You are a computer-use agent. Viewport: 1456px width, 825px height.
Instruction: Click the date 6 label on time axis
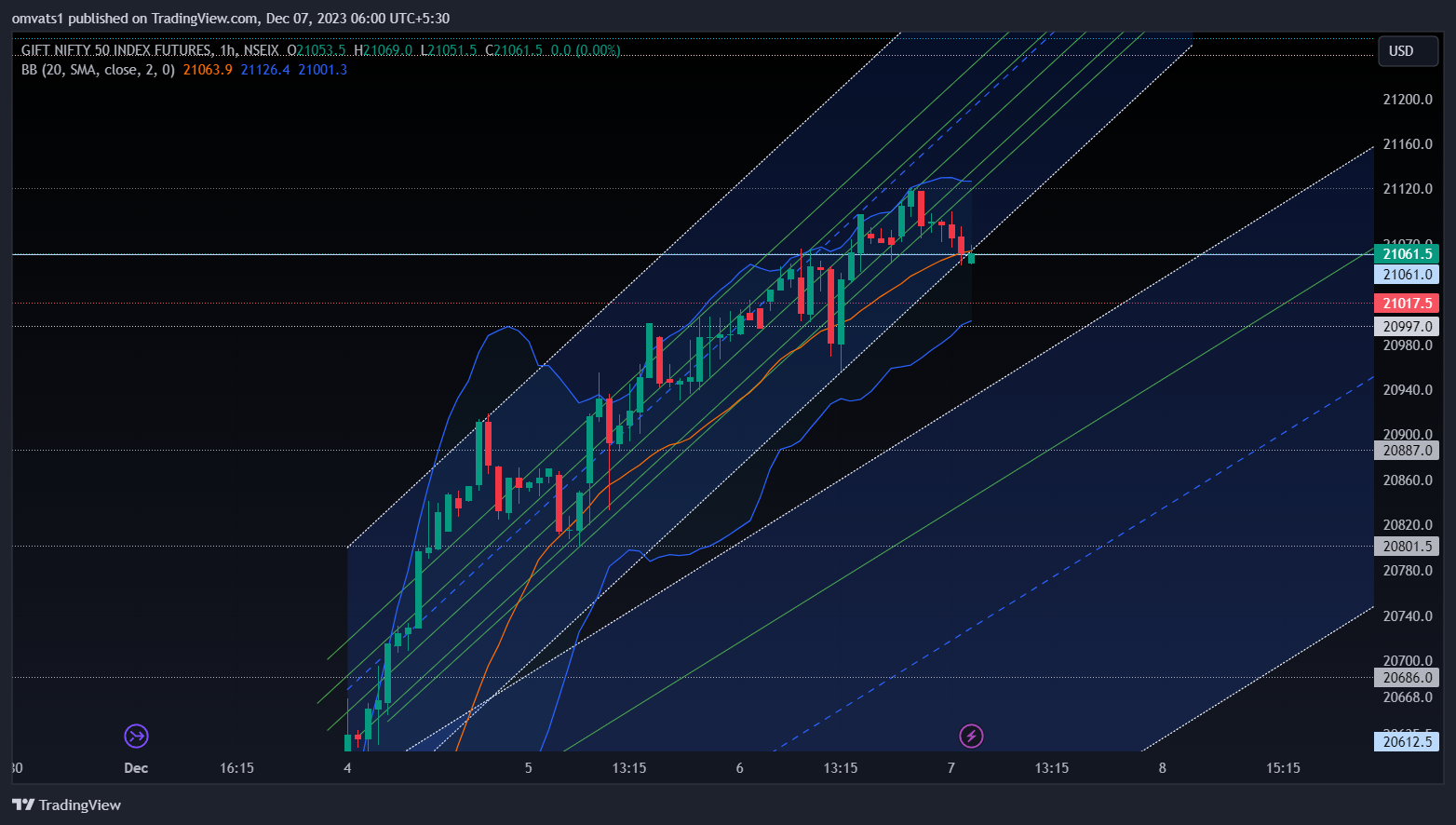[x=740, y=768]
